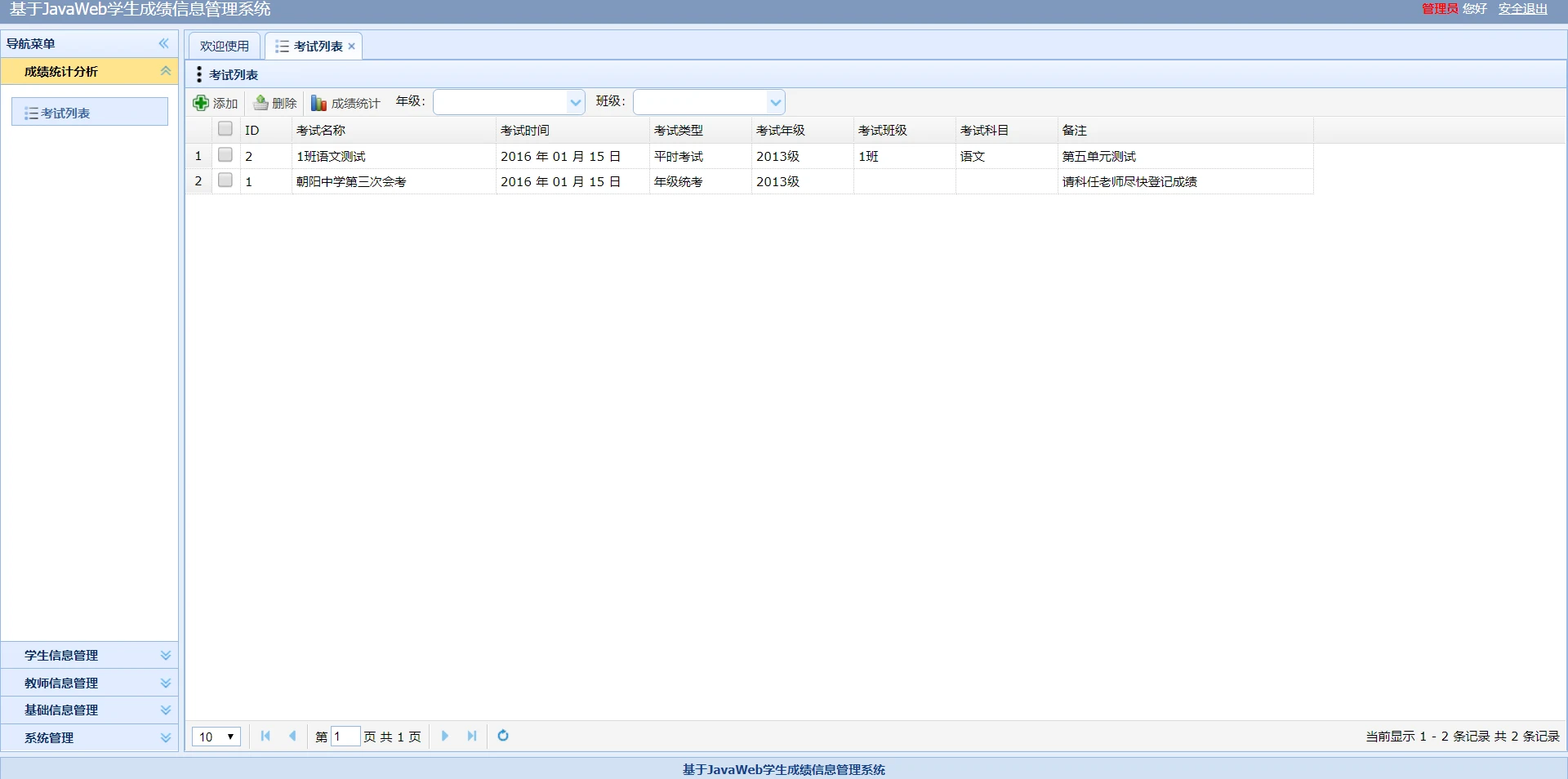Click the 班级 combo text field

point(702,102)
